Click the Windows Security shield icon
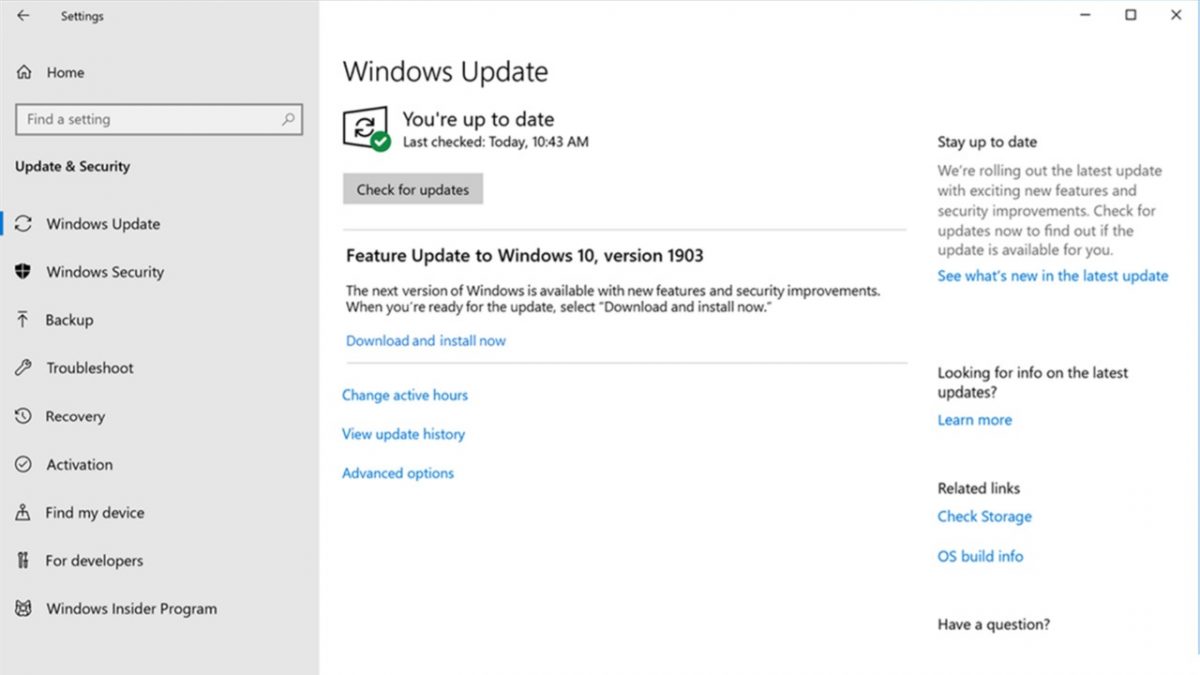The height and width of the screenshot is (675, 1200). click(23, 272)
